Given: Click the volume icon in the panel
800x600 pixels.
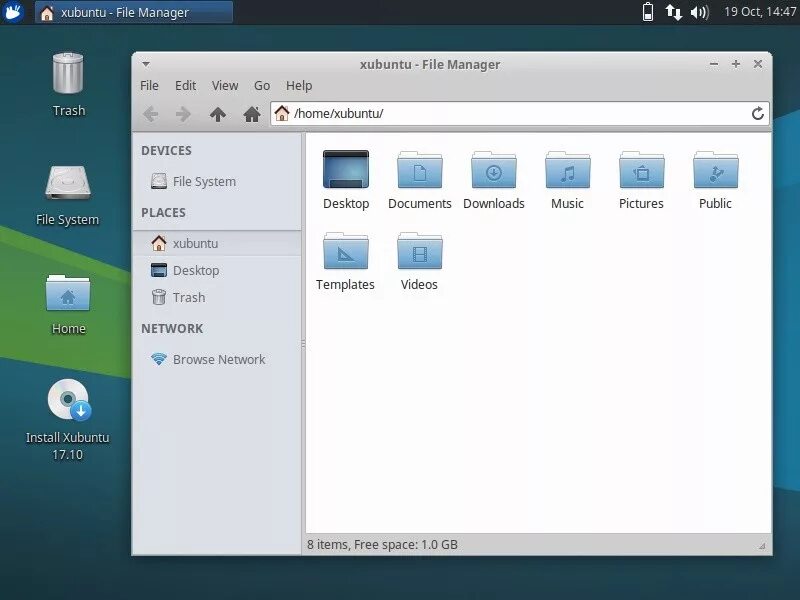Looking at the screenshot, I should click(699, 12).
